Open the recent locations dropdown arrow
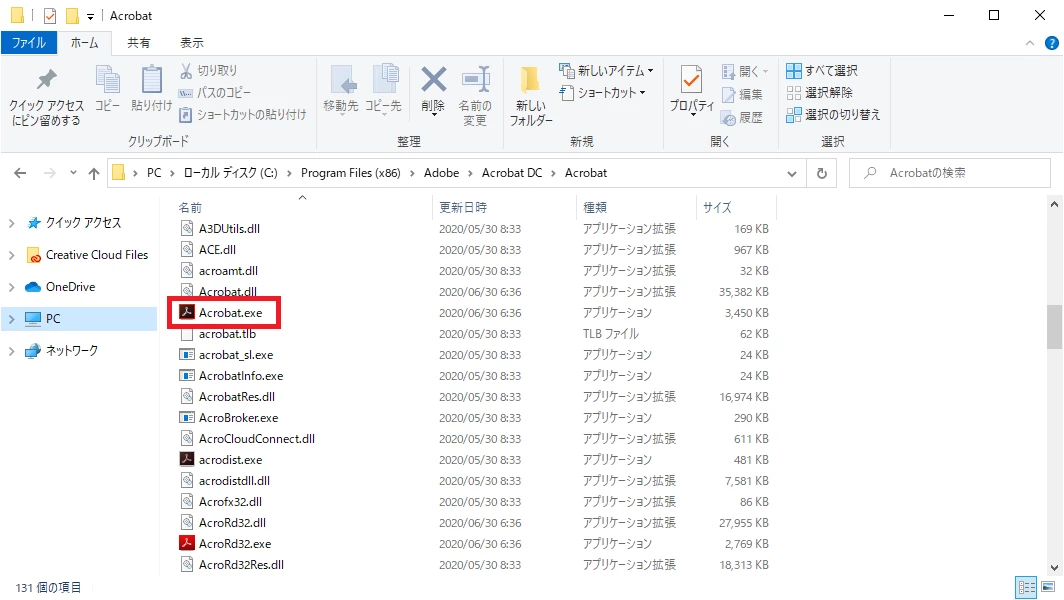1064x600 pixels. [73, 173]
